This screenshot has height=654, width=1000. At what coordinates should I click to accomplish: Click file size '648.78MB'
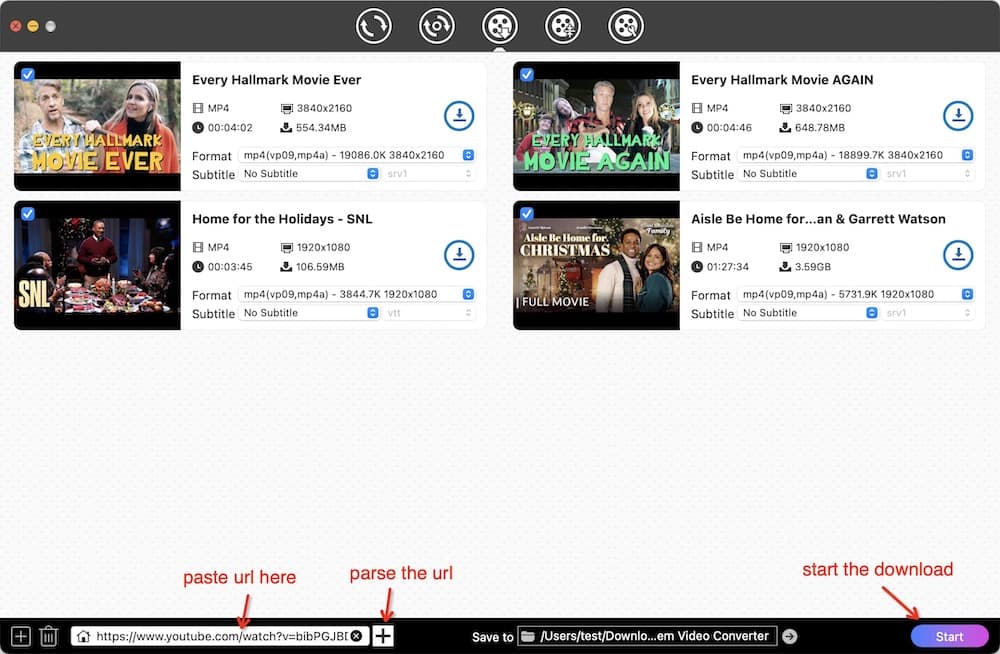tap(820, 128)
